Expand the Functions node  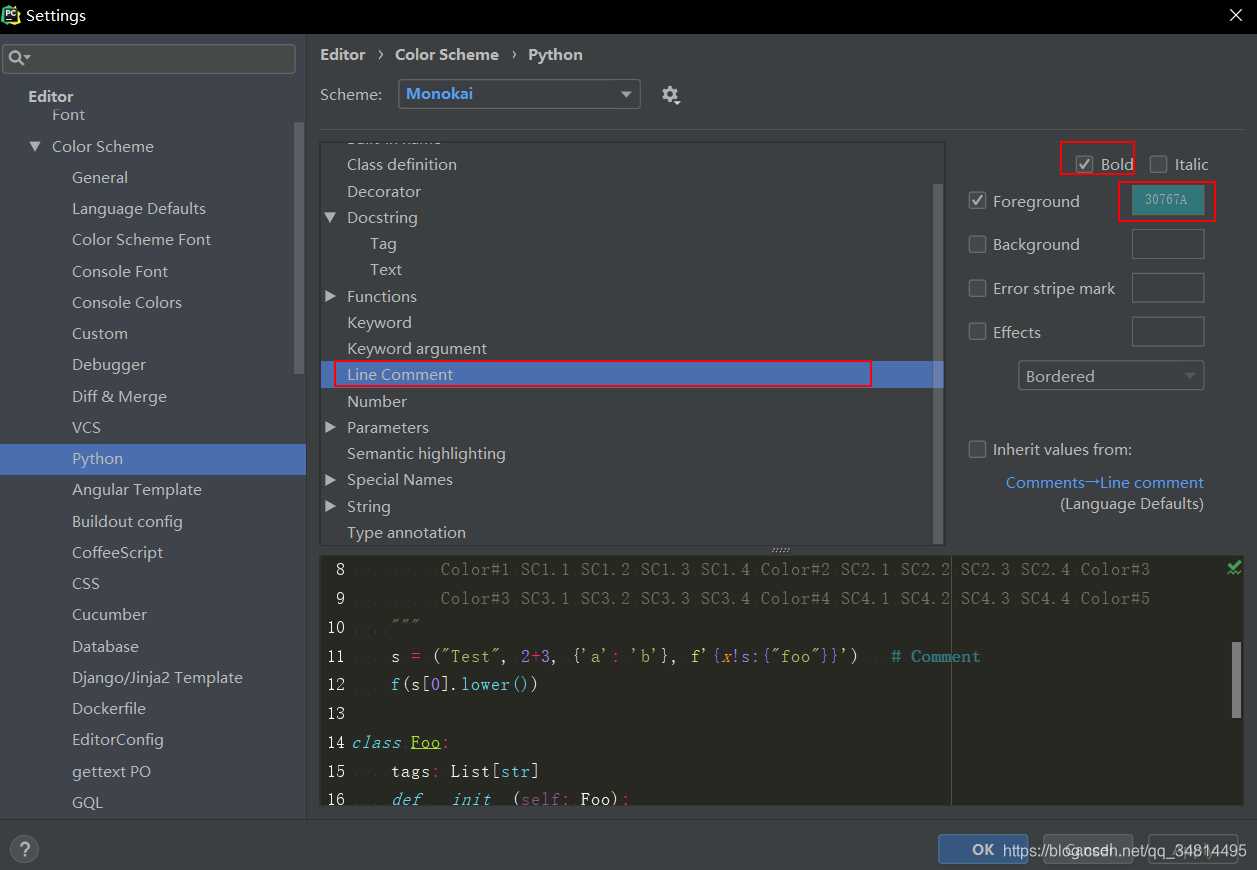click(330, 296)
